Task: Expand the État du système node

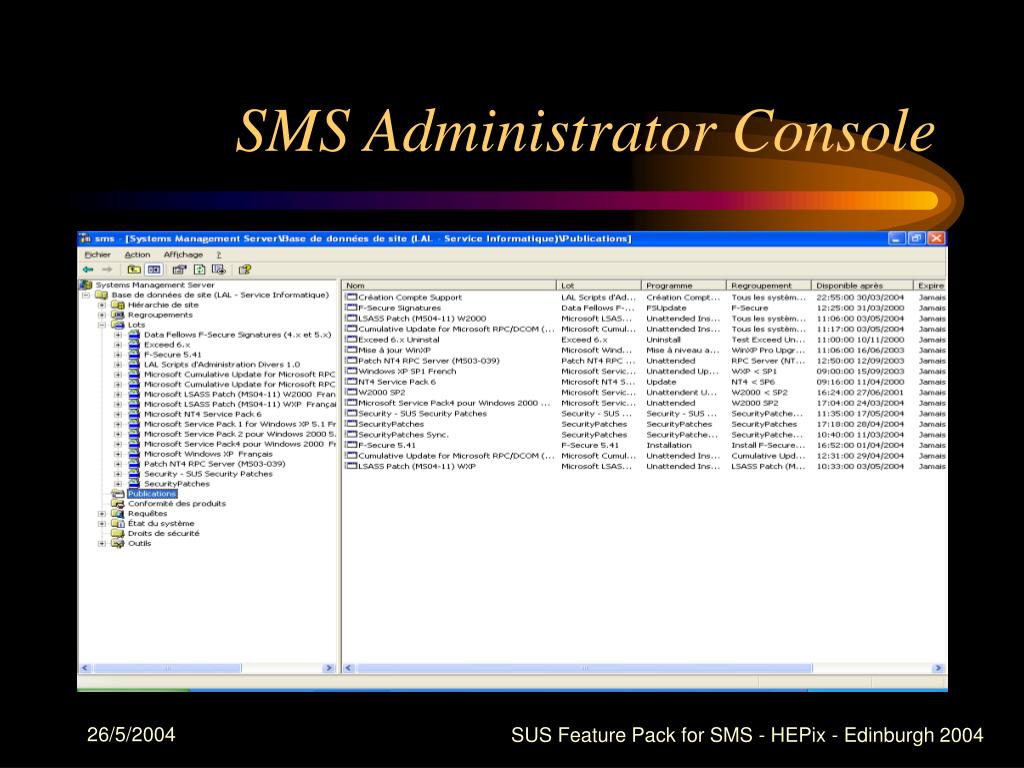Action: [x=102, y=524]
